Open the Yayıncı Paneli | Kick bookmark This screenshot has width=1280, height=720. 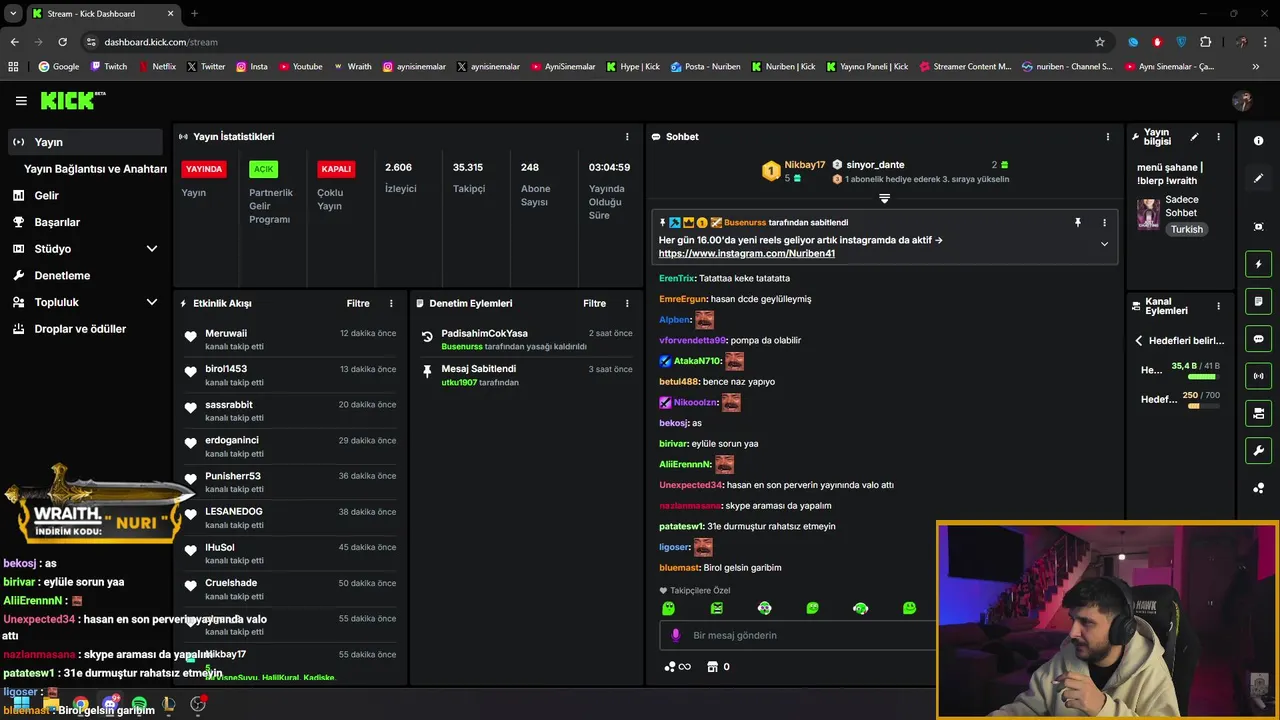coord(867,67)
